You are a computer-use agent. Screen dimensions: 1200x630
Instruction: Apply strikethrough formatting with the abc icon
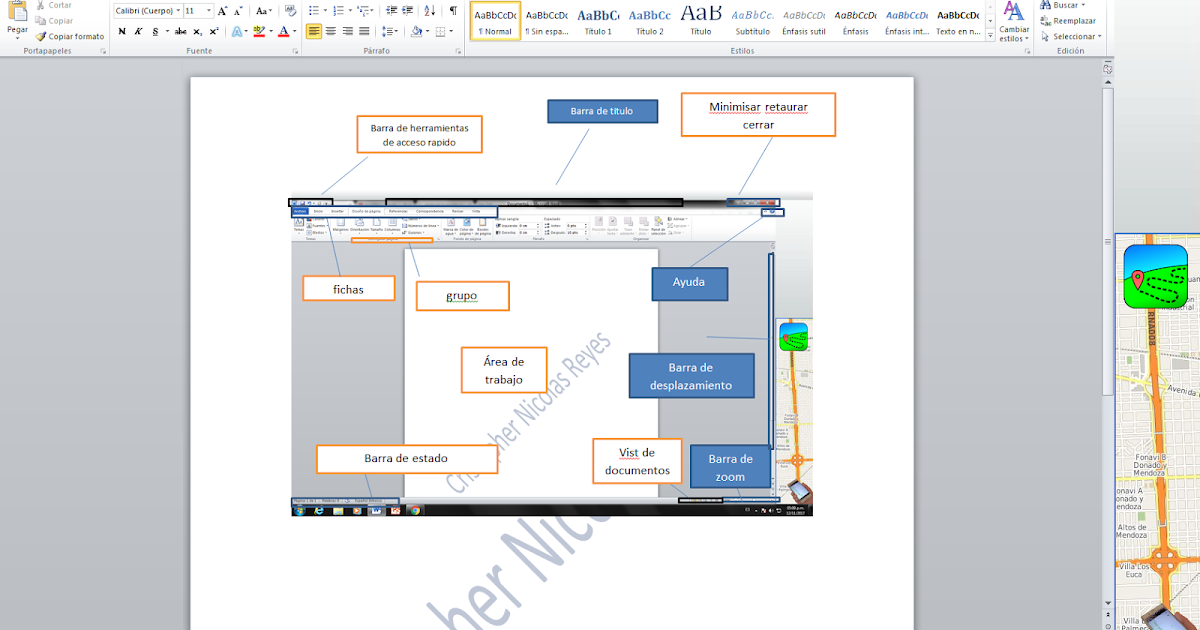click(x=180, y=31)
